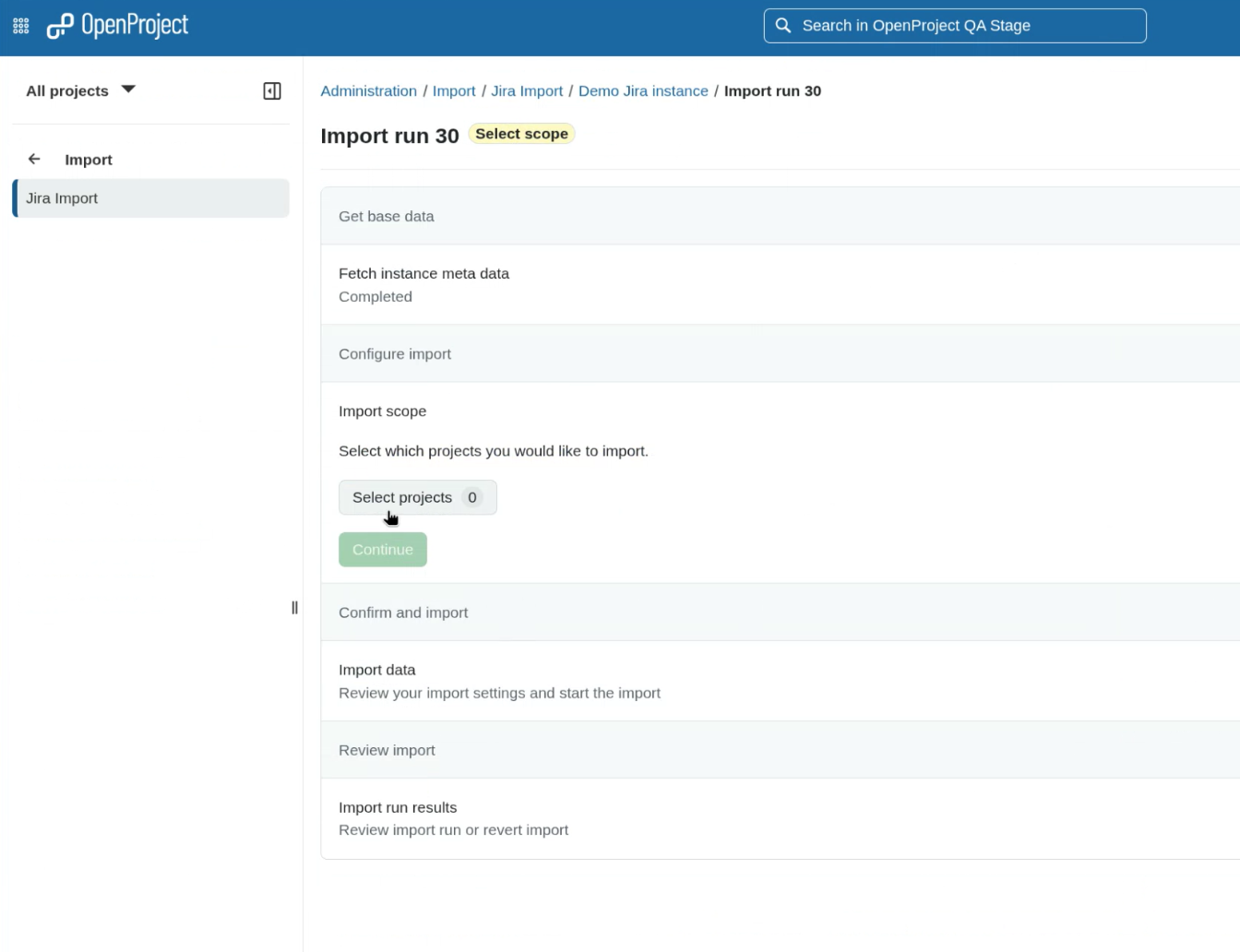Click the OpenProject logo
Image resolution: width=1240 pixels, height=952 pixels.
[117, 25]
